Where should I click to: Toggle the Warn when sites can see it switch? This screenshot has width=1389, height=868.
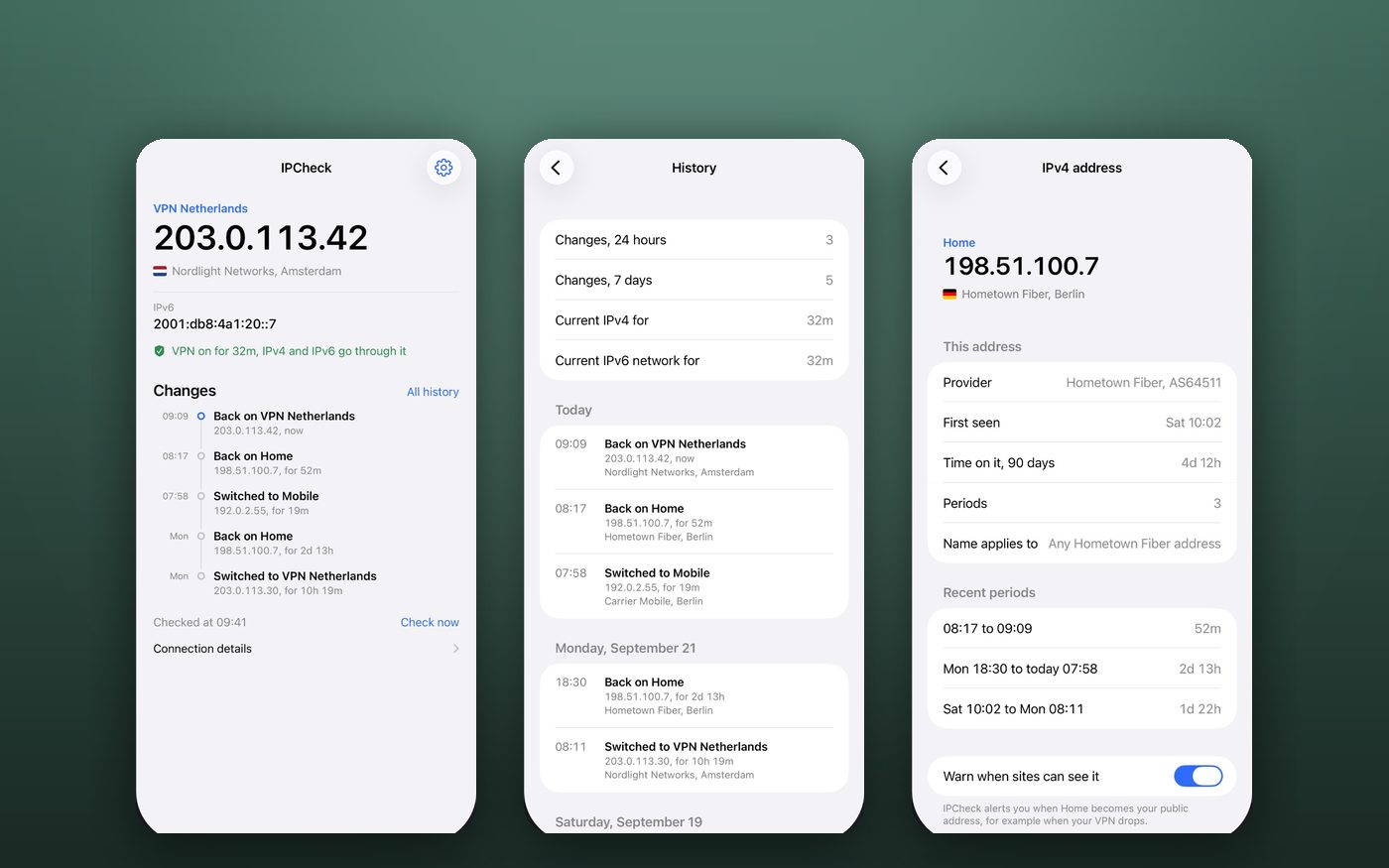click(1199, 777)
